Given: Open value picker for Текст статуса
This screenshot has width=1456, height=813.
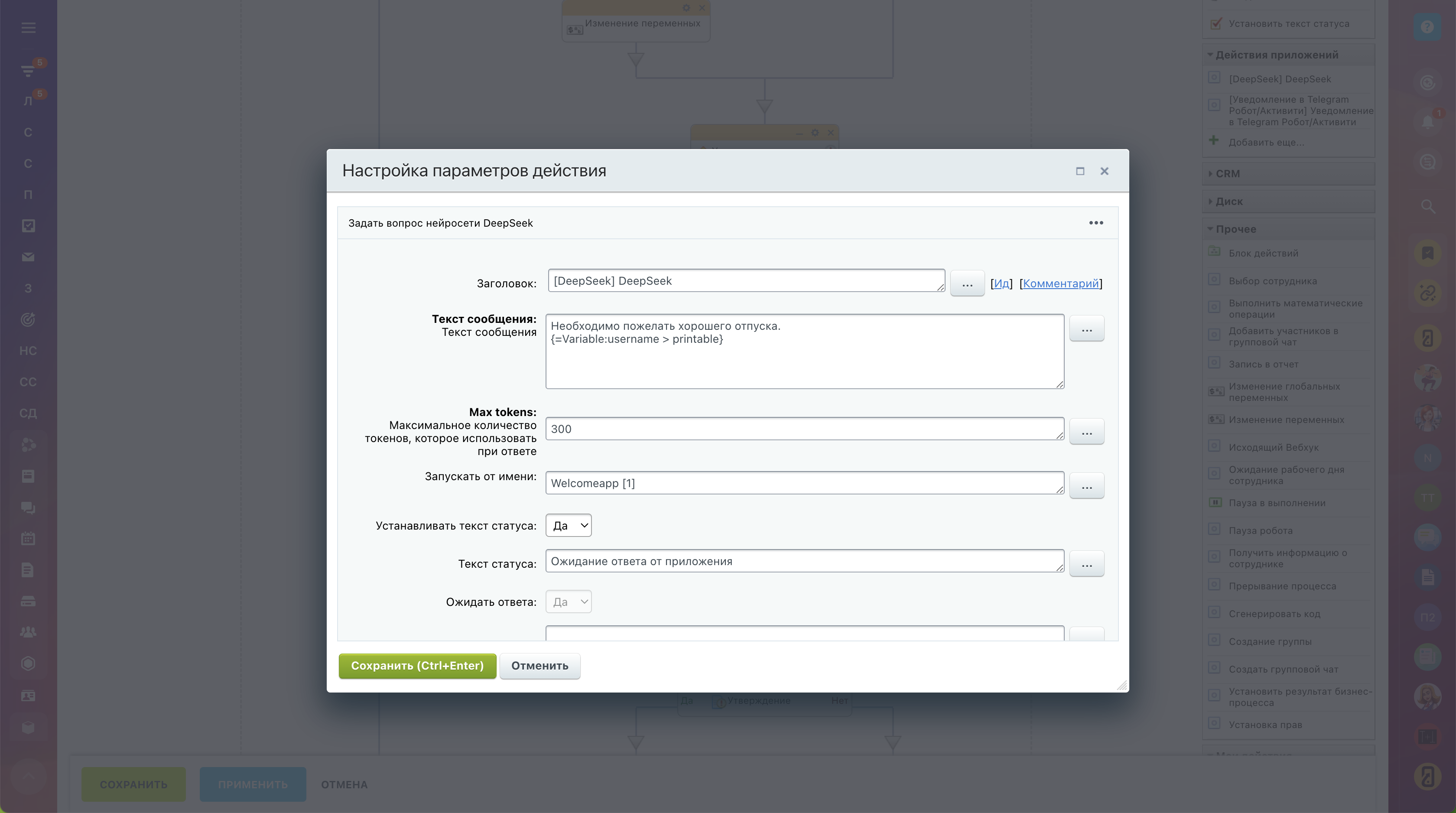Looking at the screenshot, I should [1086, 564].
